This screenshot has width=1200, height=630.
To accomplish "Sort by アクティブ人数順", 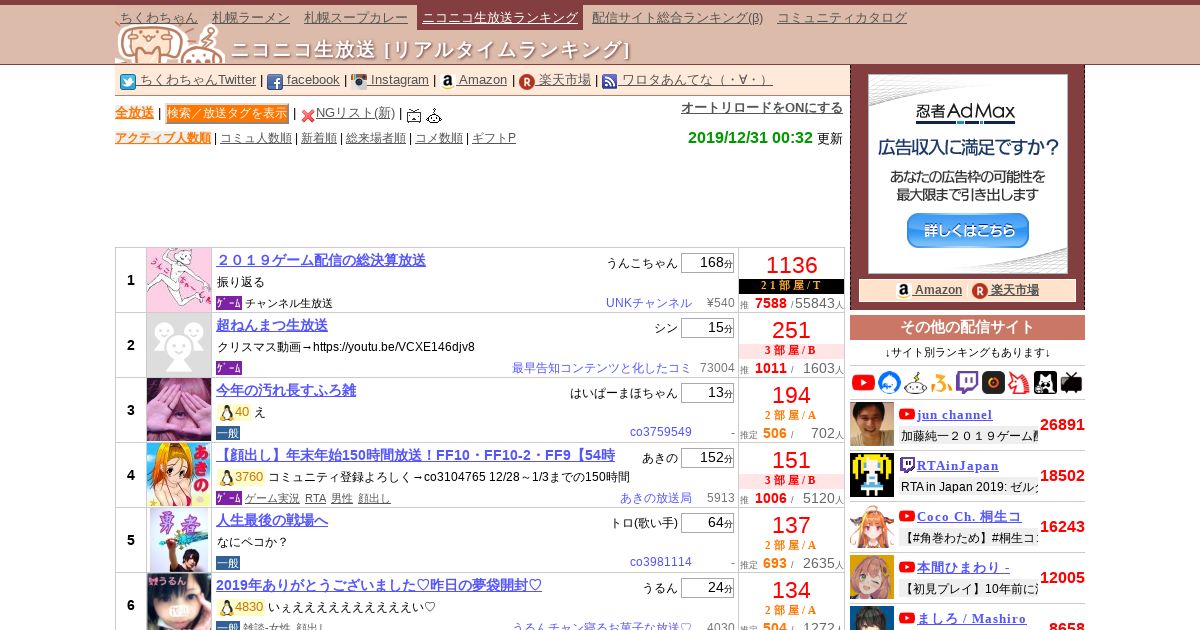I will click(x=163, y=138).
